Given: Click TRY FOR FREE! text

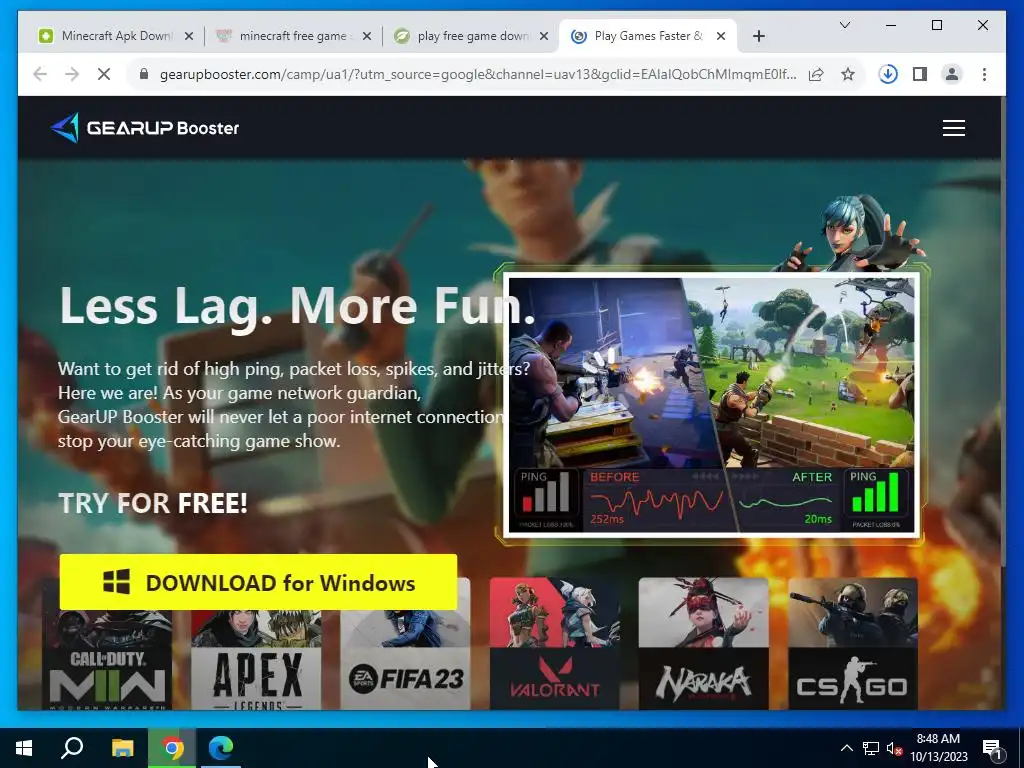Looking at the screenshot, I should pyautogui.click(x=153, y=503).
